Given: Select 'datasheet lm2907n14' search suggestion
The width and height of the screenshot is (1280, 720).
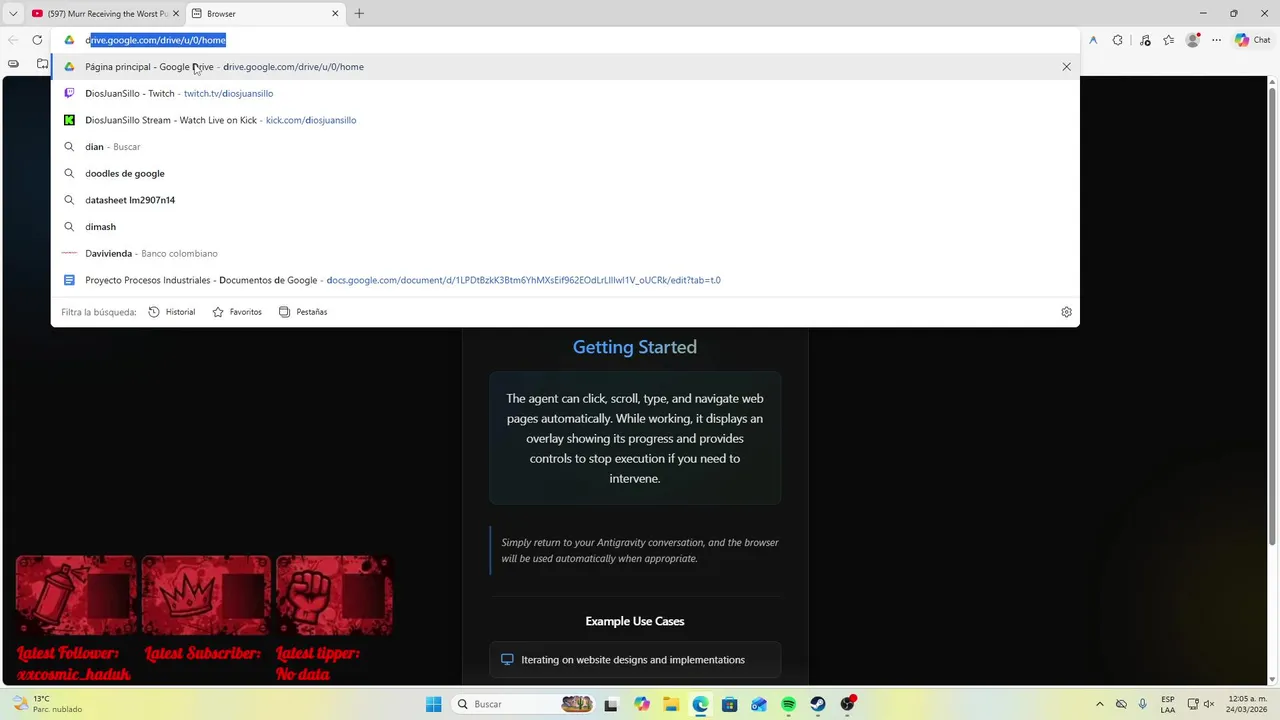Looking at the screenshot, I should click(565, 200).
